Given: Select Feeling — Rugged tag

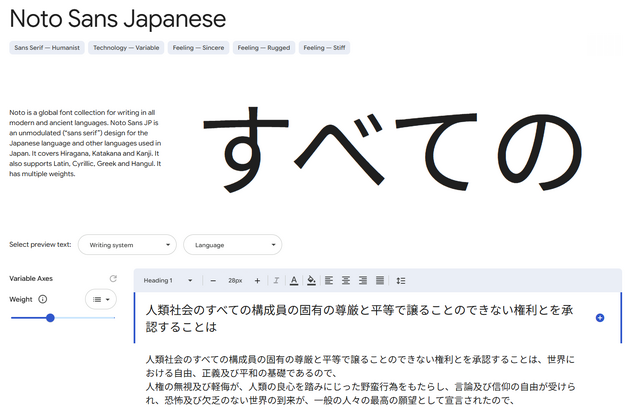Looking at the screenshot, I should (264, 48).
